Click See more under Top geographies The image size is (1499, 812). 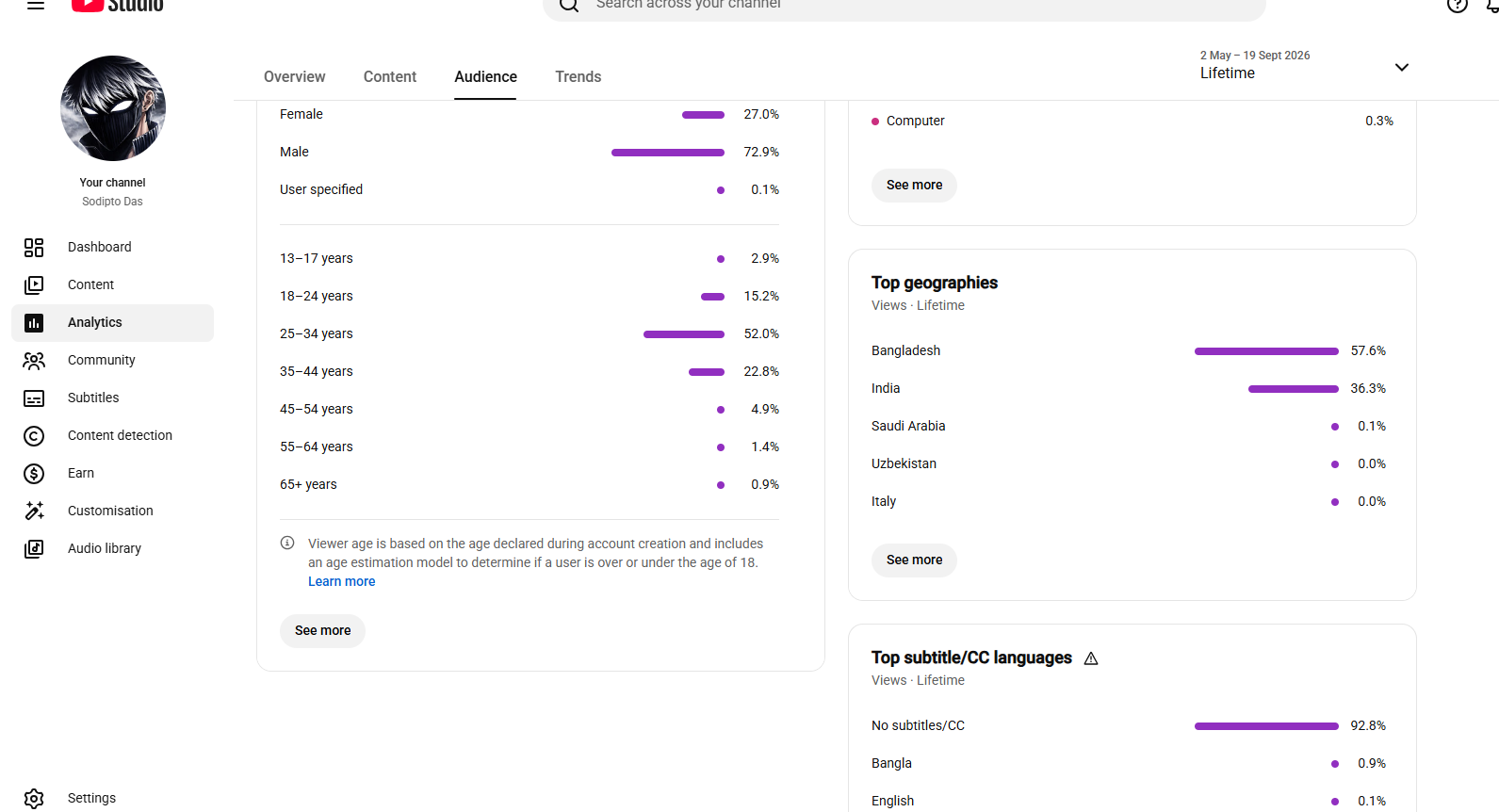pos(914,560)
